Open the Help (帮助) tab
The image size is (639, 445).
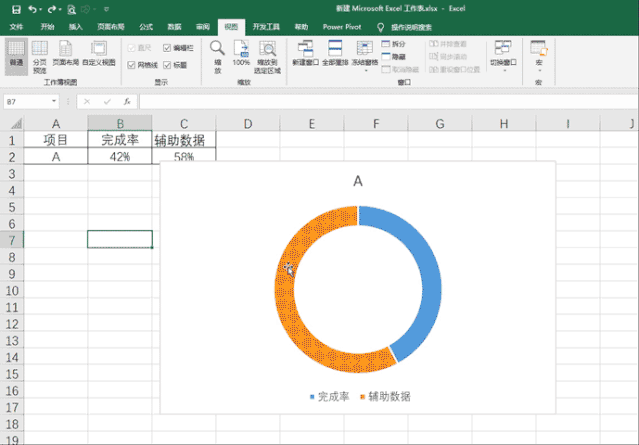[x=301, y=27]
